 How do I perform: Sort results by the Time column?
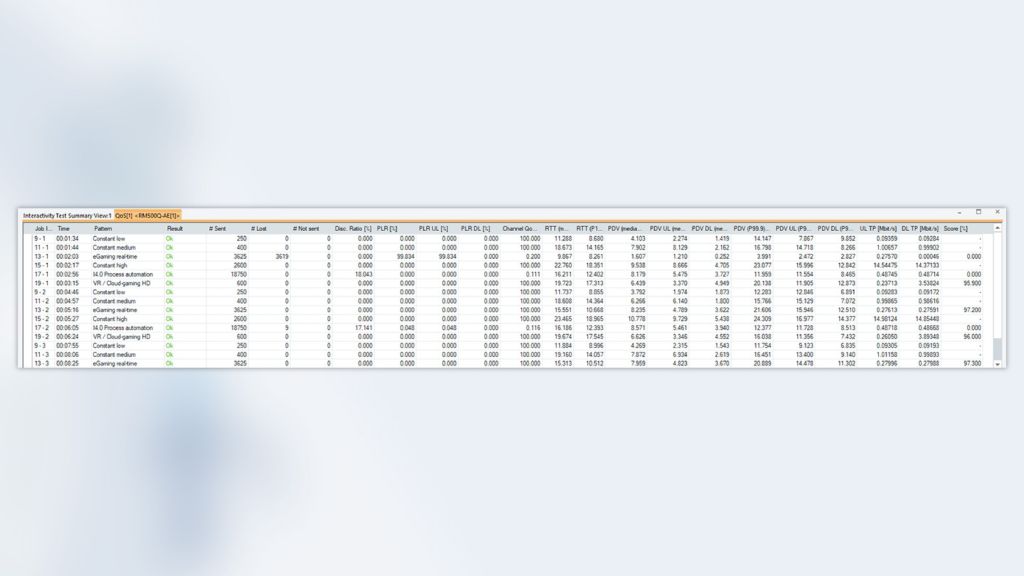coord(62,228)
